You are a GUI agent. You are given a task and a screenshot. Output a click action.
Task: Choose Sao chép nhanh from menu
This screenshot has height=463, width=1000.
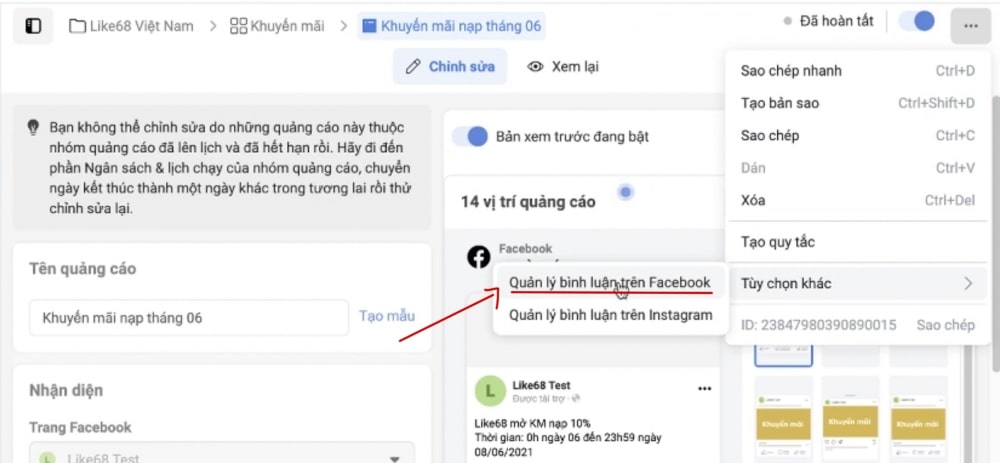point(857,71)
